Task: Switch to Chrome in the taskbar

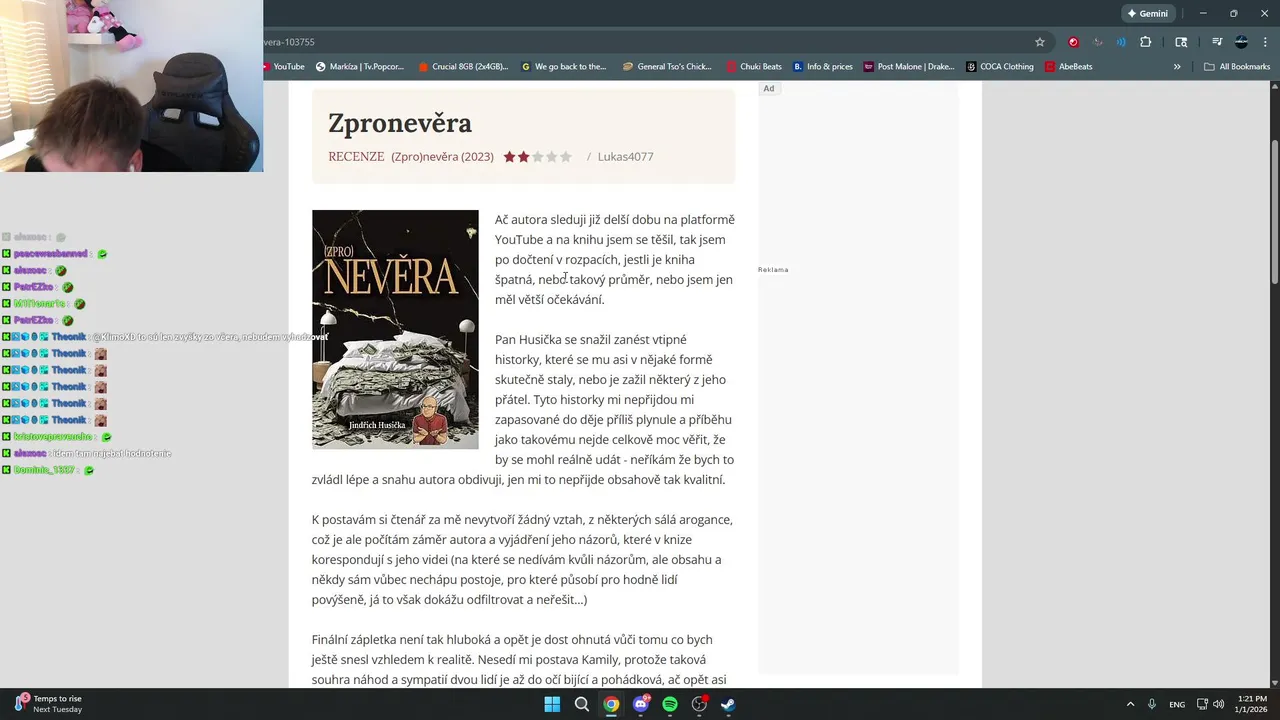Action: [611, 704]
